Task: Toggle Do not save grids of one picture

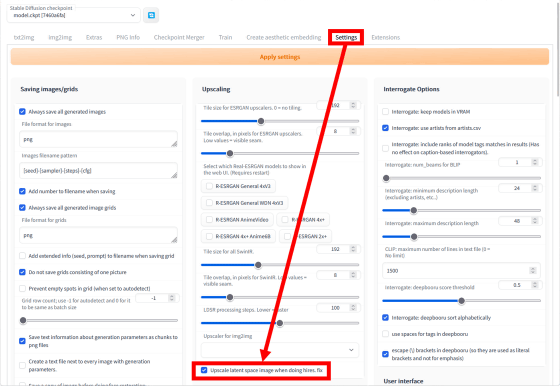Action: click(x=22, y=272)
